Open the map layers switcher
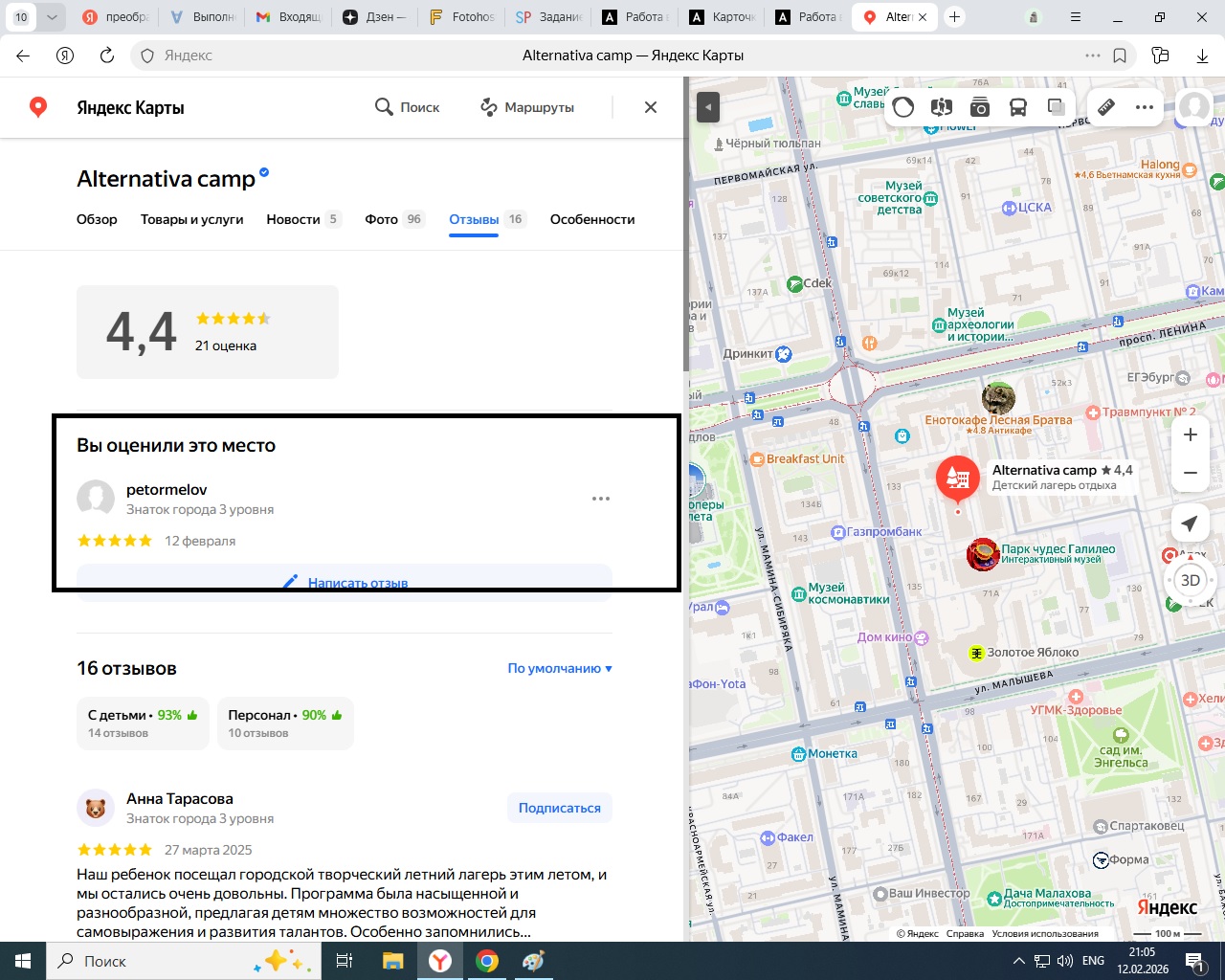Screen dimensions: 1225x980 1057,107
